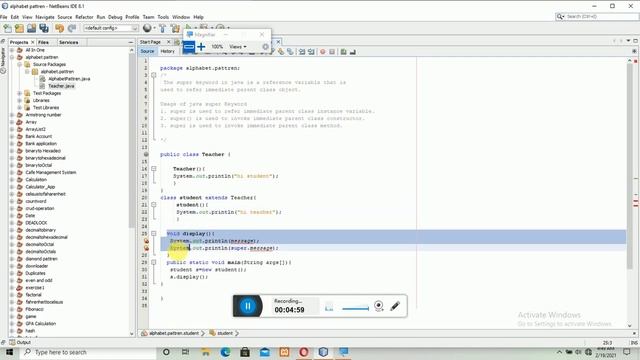Screen dimensions: 640x360
Task: Open the Magnifier settings gear
Action: (265, 47)
